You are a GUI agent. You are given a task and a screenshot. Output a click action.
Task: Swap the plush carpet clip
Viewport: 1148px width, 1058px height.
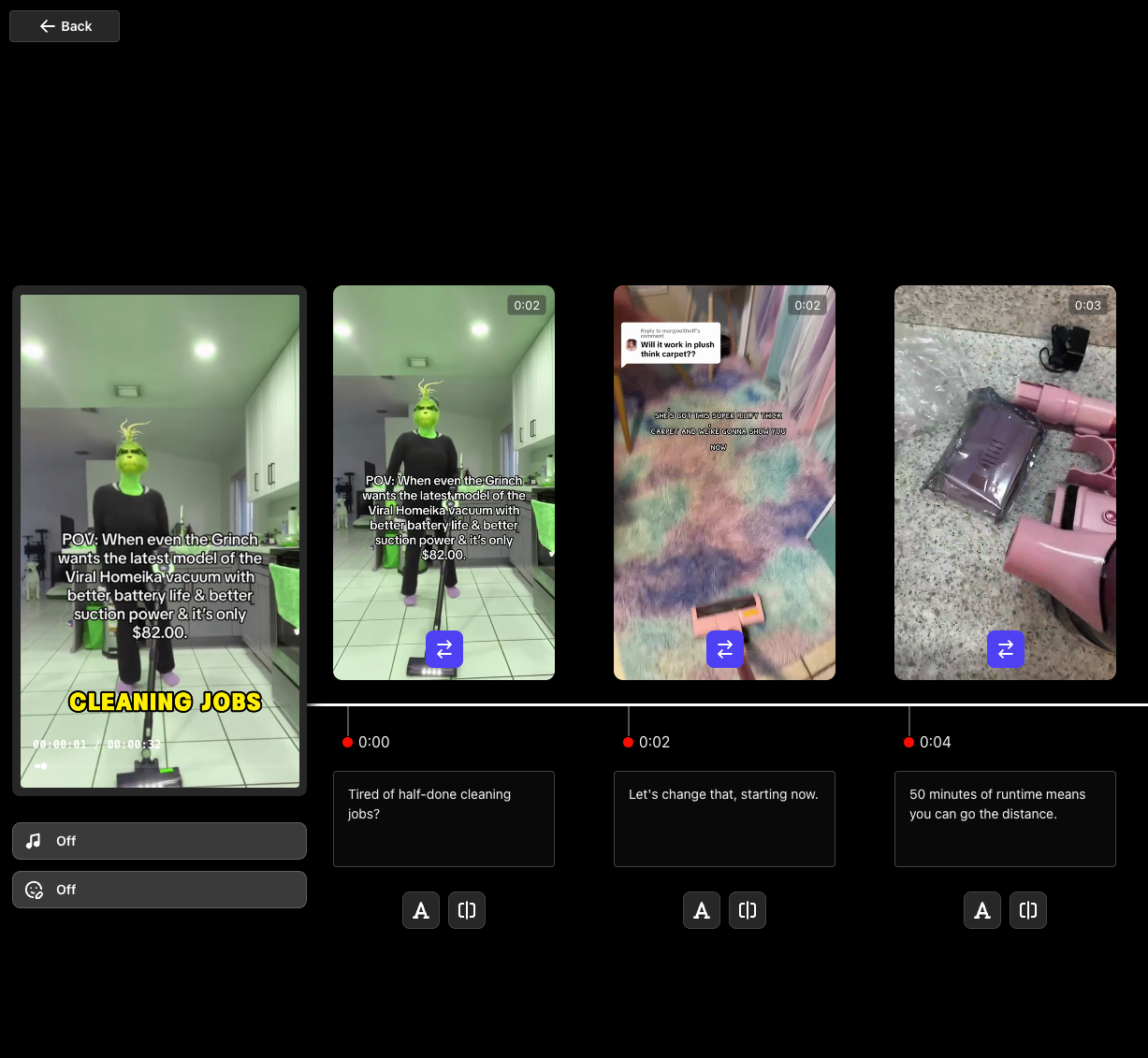click(x=725, y=648)
